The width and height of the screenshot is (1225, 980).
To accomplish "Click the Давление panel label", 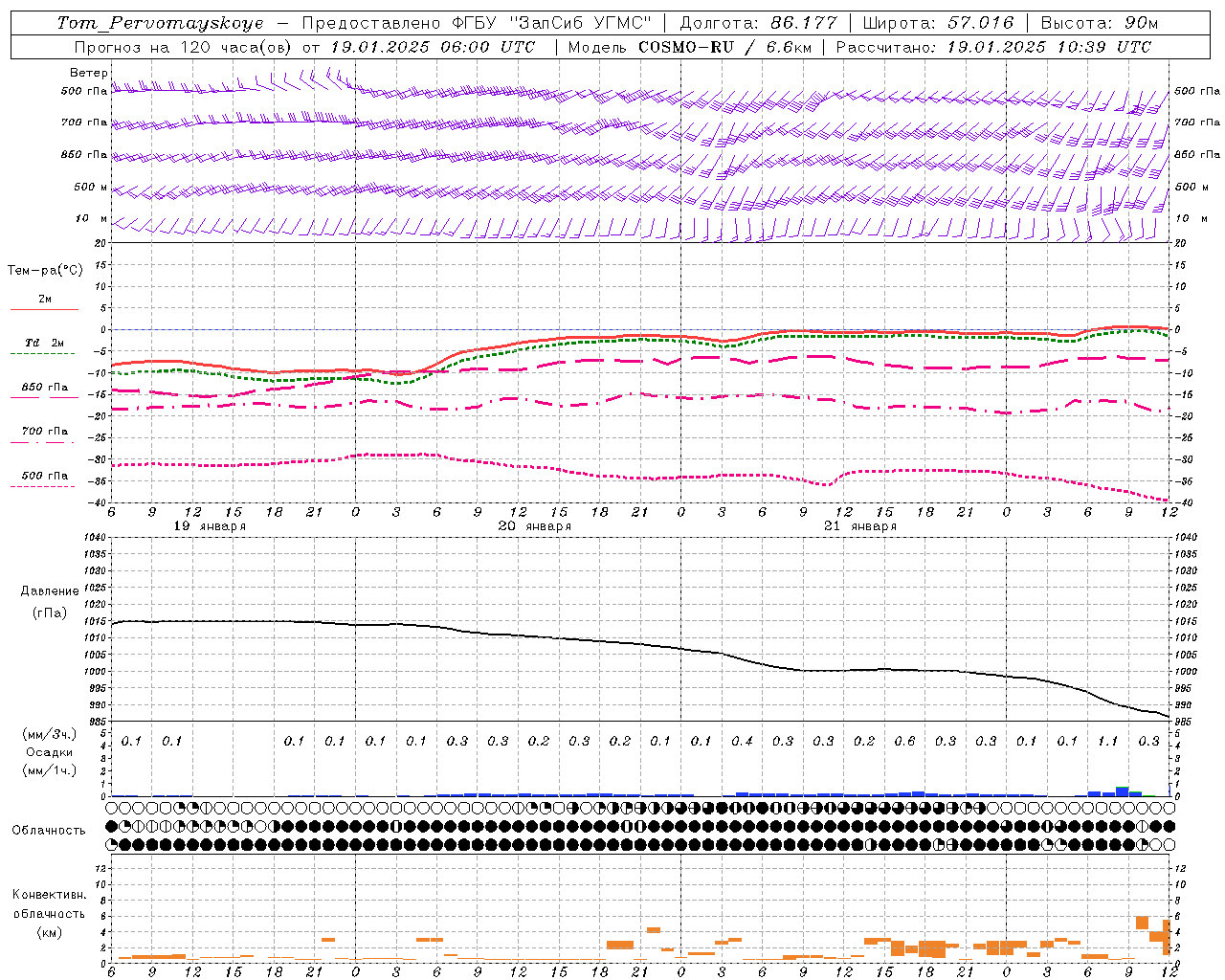I will (x=50, y=590).
